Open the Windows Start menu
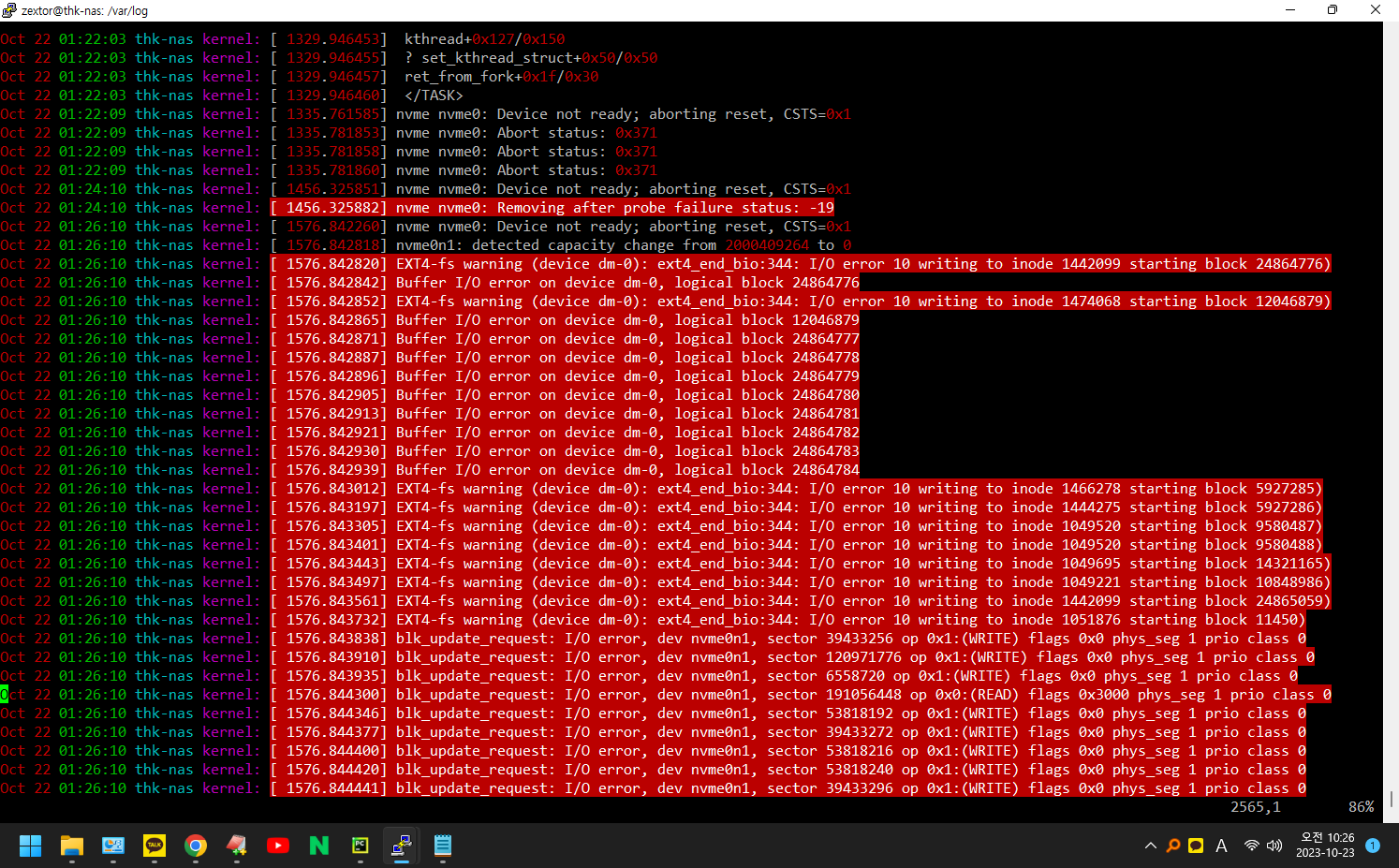The width and height of the screenshot is (1399, 868). [30, 846]
